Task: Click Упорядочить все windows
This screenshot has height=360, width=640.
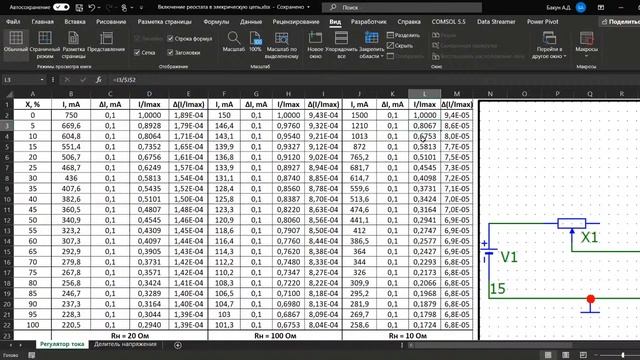Action: point(341,45)
